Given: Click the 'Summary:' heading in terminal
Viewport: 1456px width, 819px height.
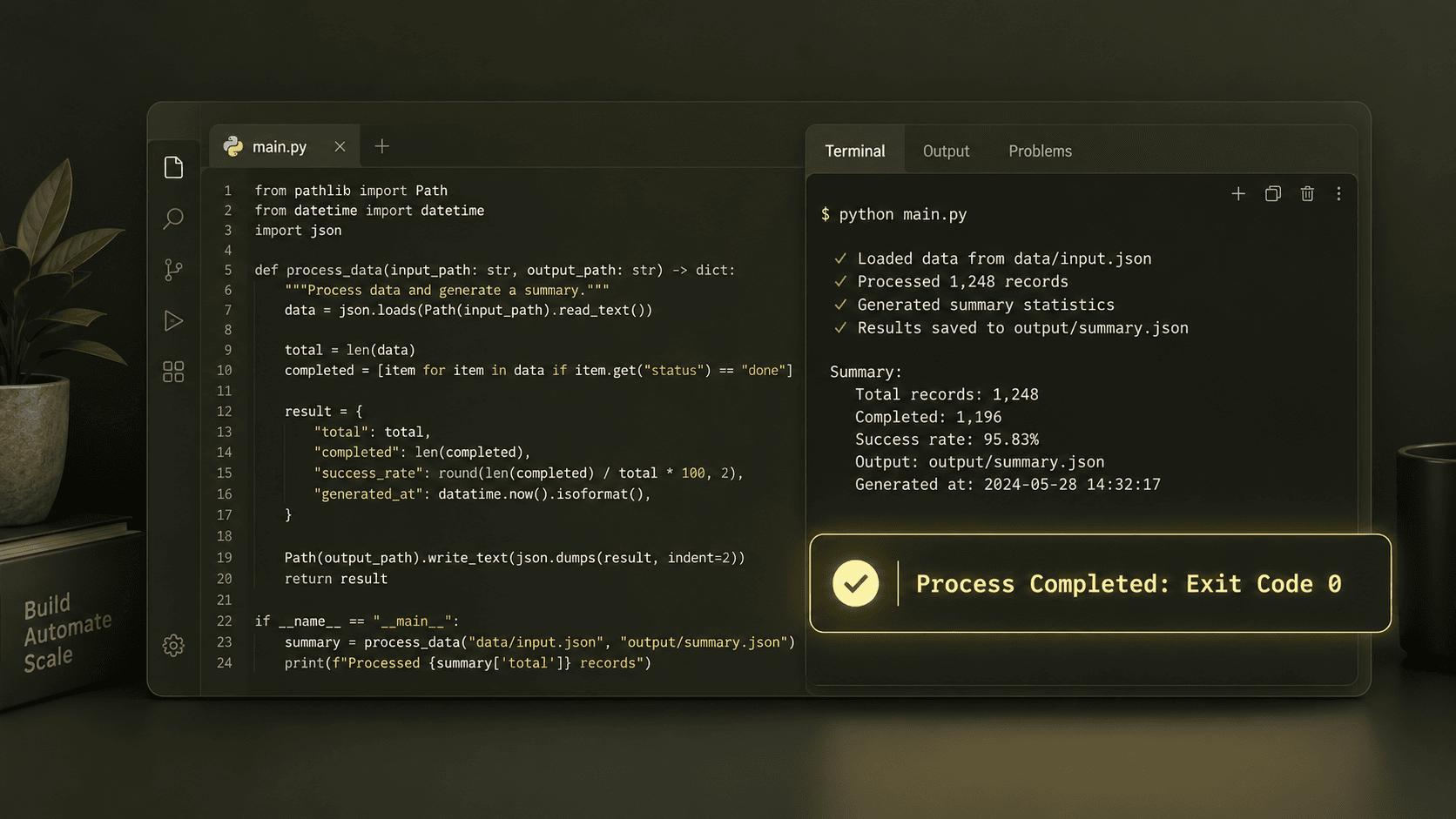Looking at the screenshot, I should [866, 372].
